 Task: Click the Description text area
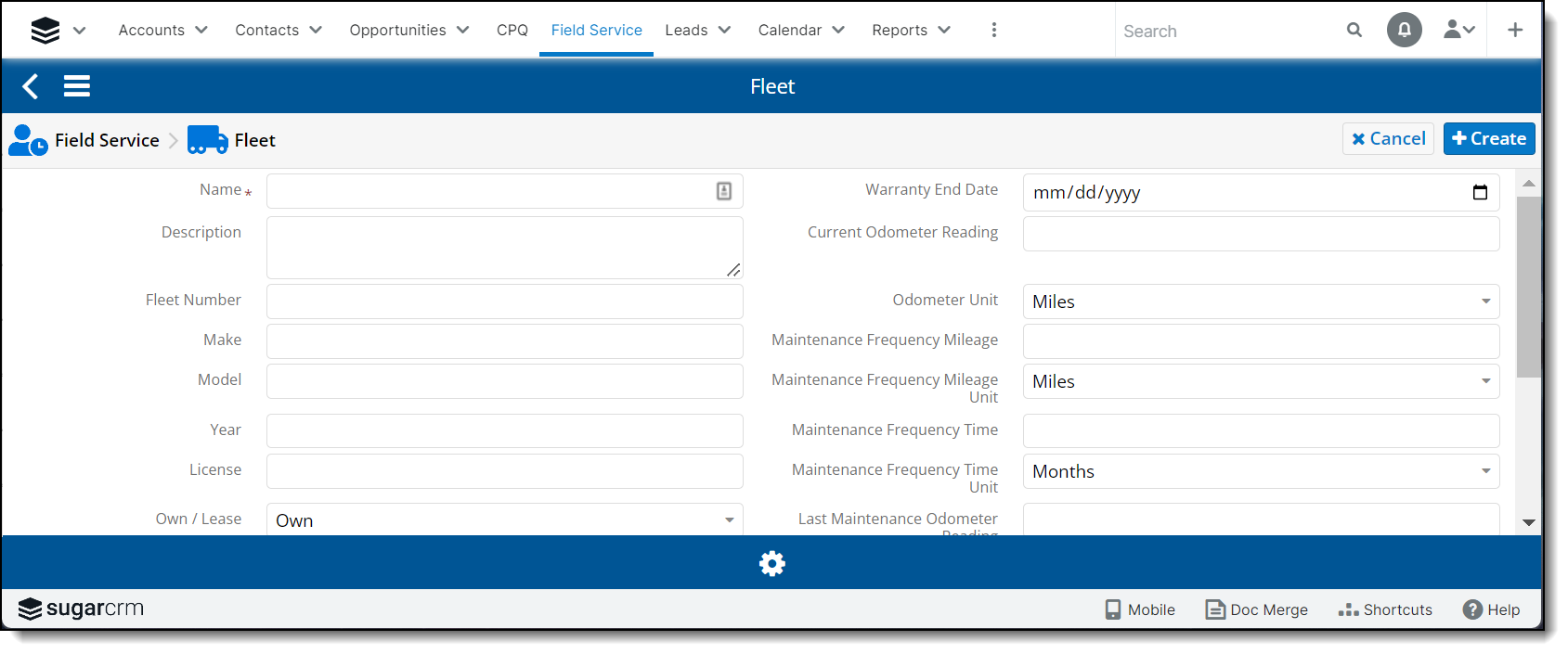pos(505,248)
